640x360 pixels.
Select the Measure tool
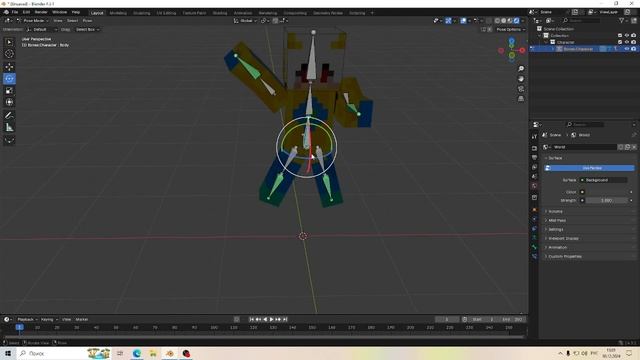9,128
